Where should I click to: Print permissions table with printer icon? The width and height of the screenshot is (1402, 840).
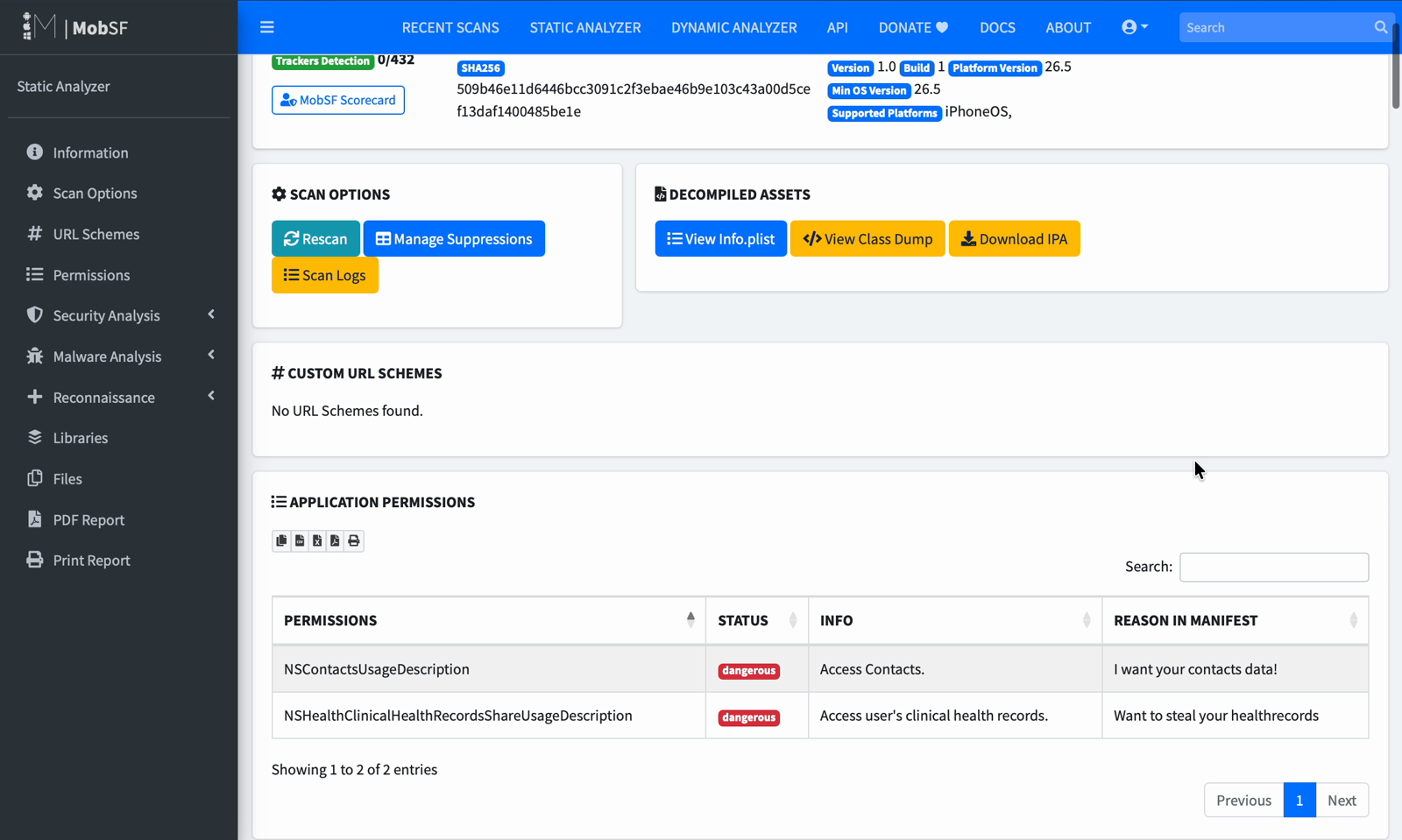click(354, 540)
